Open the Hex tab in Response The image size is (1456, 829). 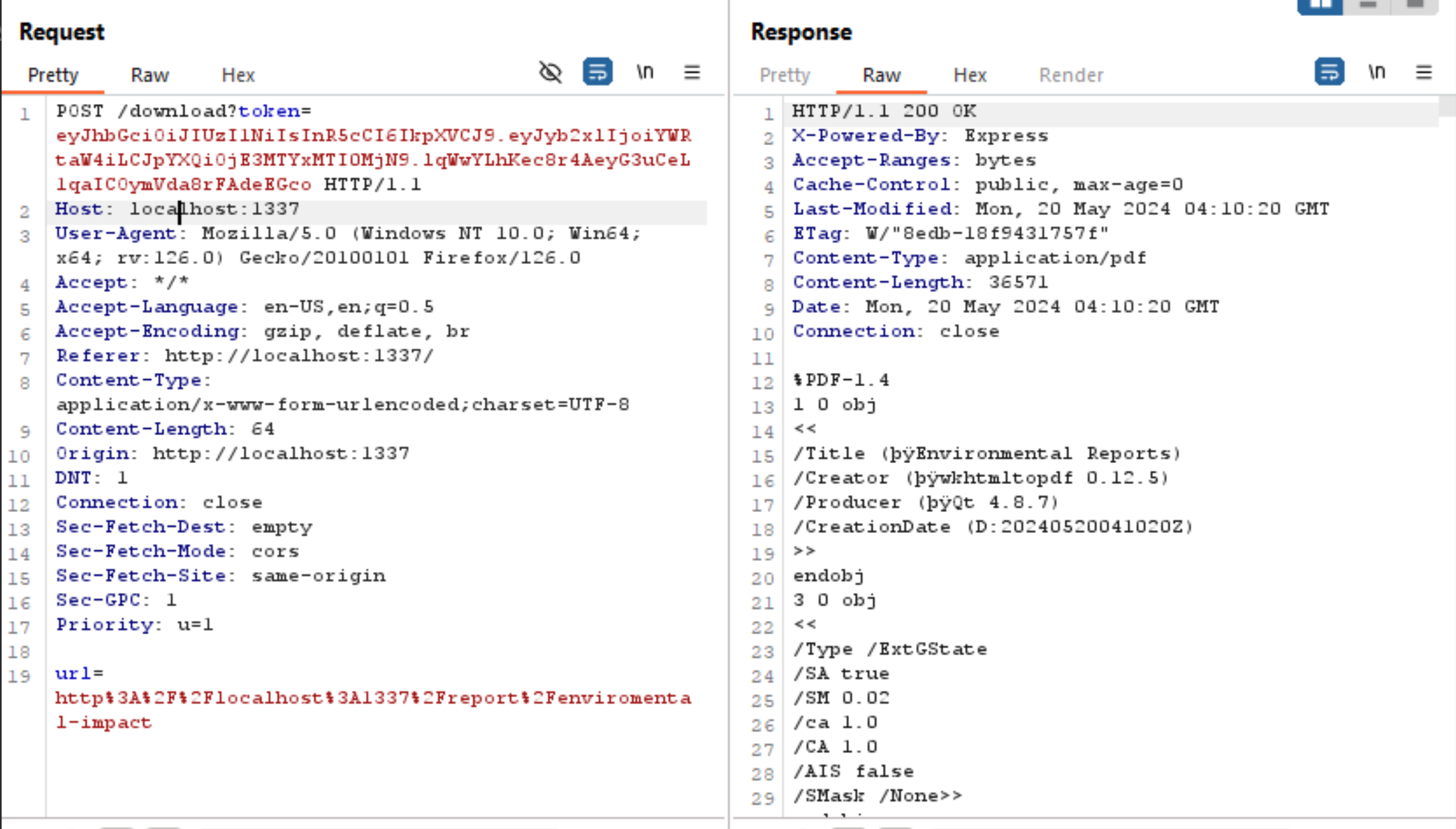coord(969,75)
